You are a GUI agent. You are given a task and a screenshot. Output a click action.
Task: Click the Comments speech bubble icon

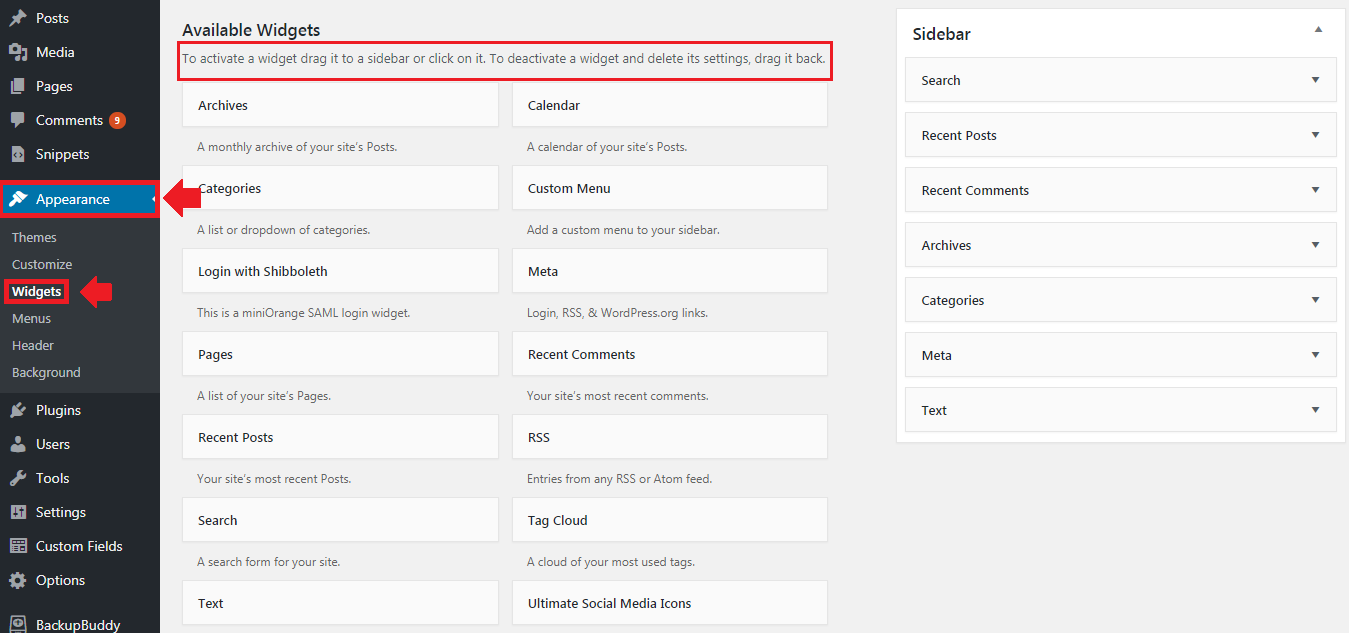18,120
